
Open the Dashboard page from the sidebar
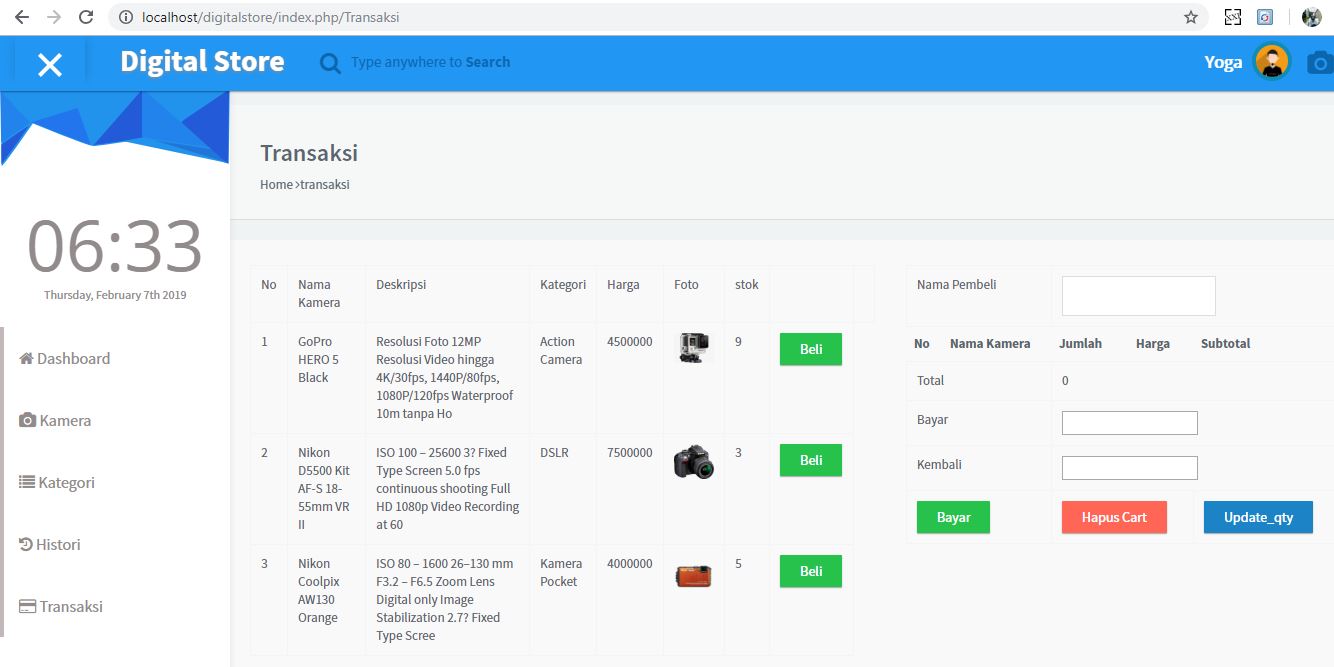pos(64,358)
